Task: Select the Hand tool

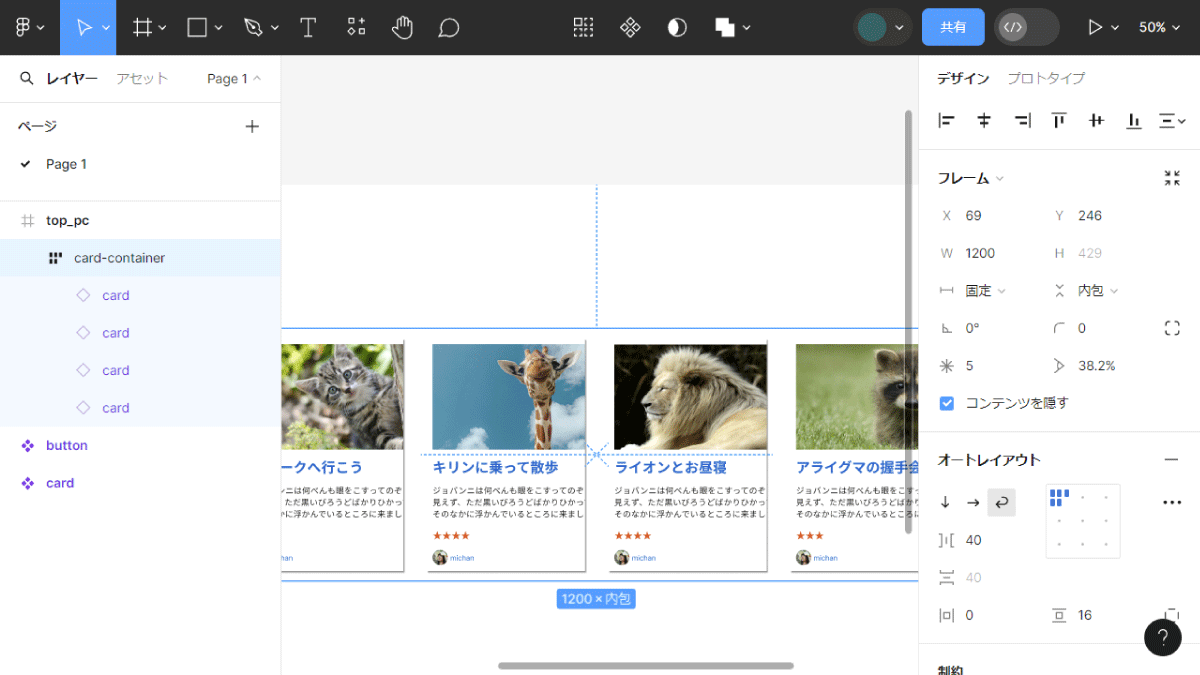Action: 402,27
